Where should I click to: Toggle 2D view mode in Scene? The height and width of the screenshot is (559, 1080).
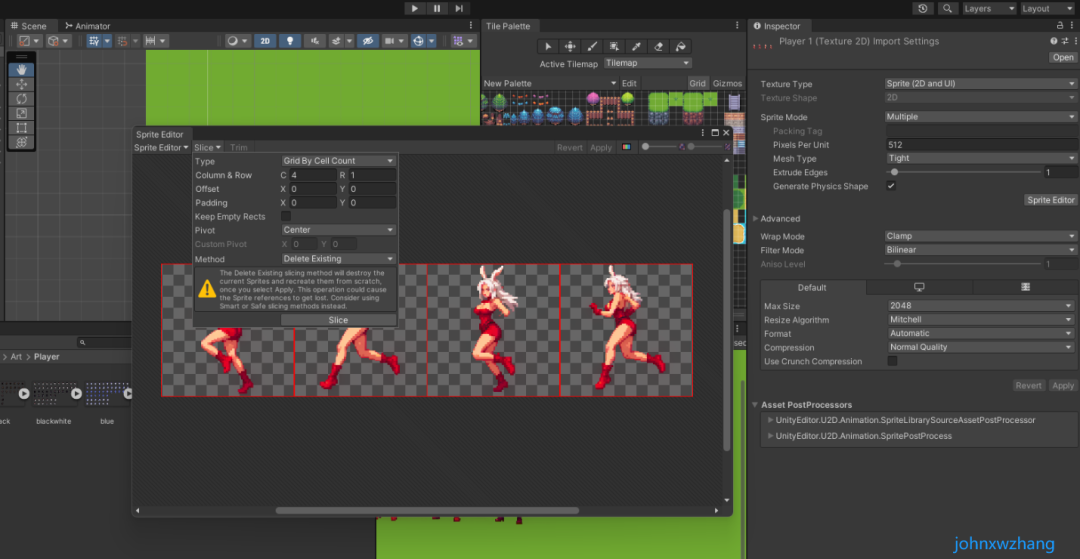pyautogui.click(x=265, y=41)
